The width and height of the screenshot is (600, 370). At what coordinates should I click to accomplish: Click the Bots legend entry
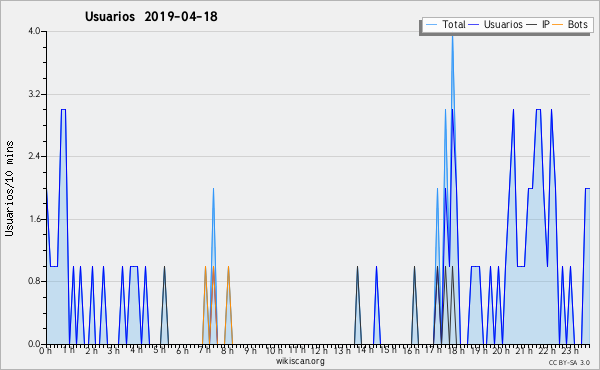(571, 25)
